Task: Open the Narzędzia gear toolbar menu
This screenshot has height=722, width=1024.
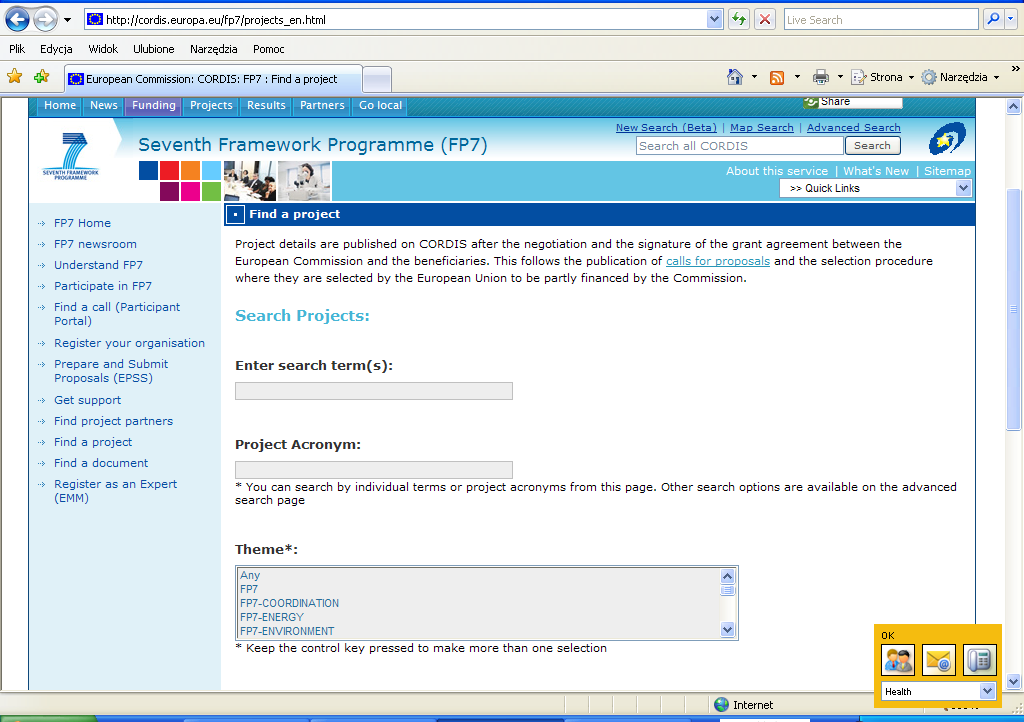Action: [x=960, y=77]
